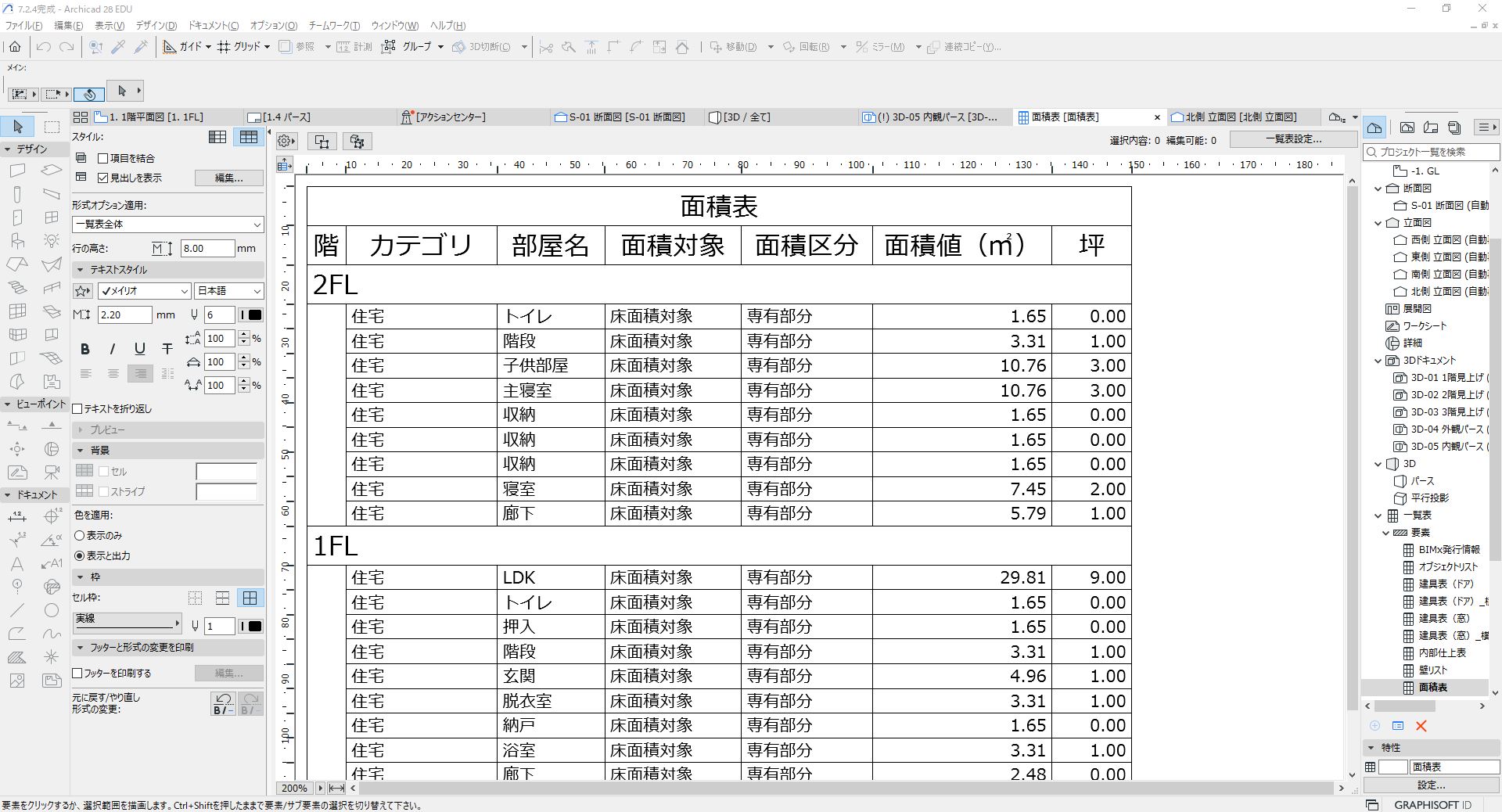Select the Fill hatch tool icon
Screen dimensions: 1502x812
coord(17,657)
